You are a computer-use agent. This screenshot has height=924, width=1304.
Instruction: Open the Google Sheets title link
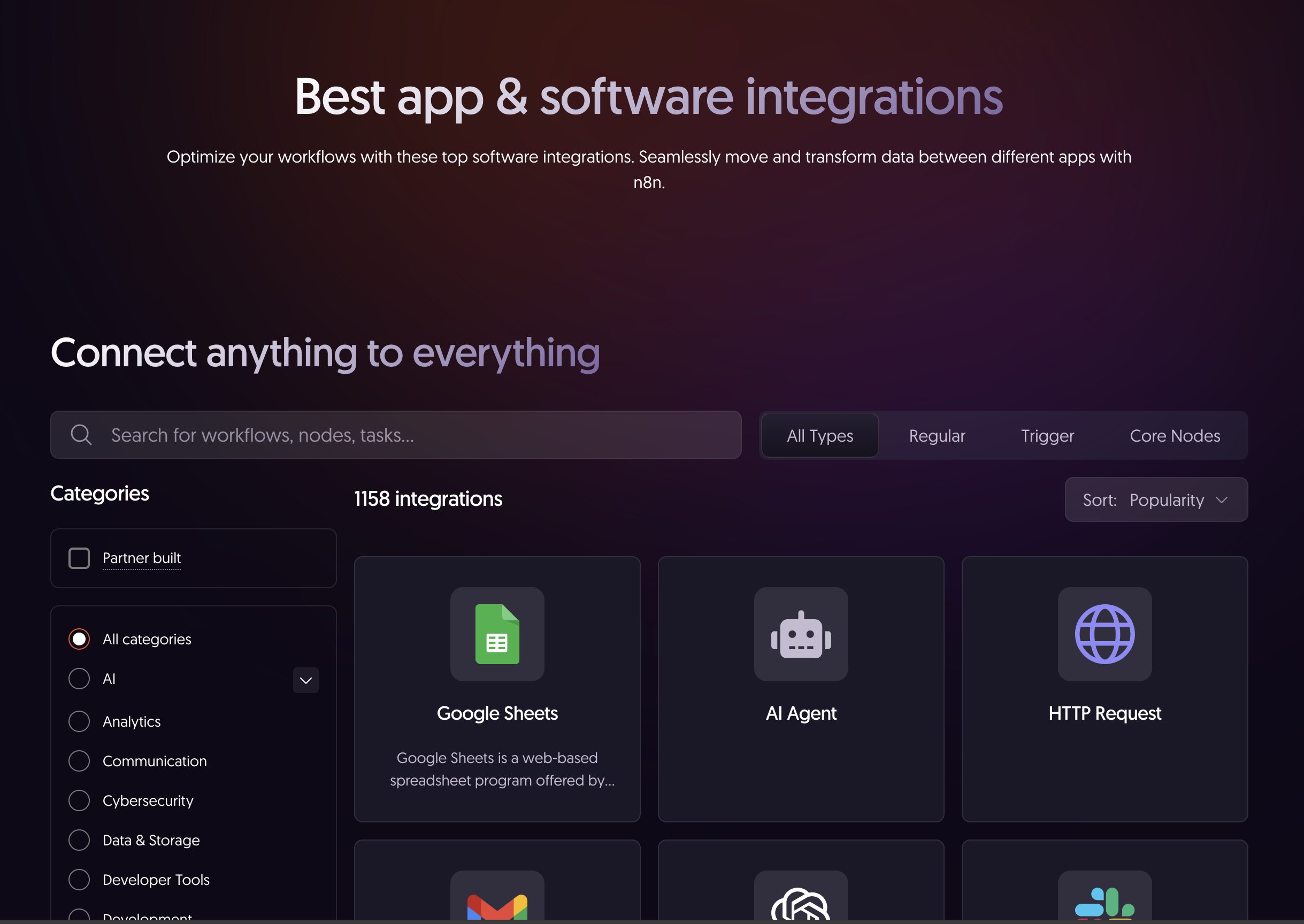[497, 713]
